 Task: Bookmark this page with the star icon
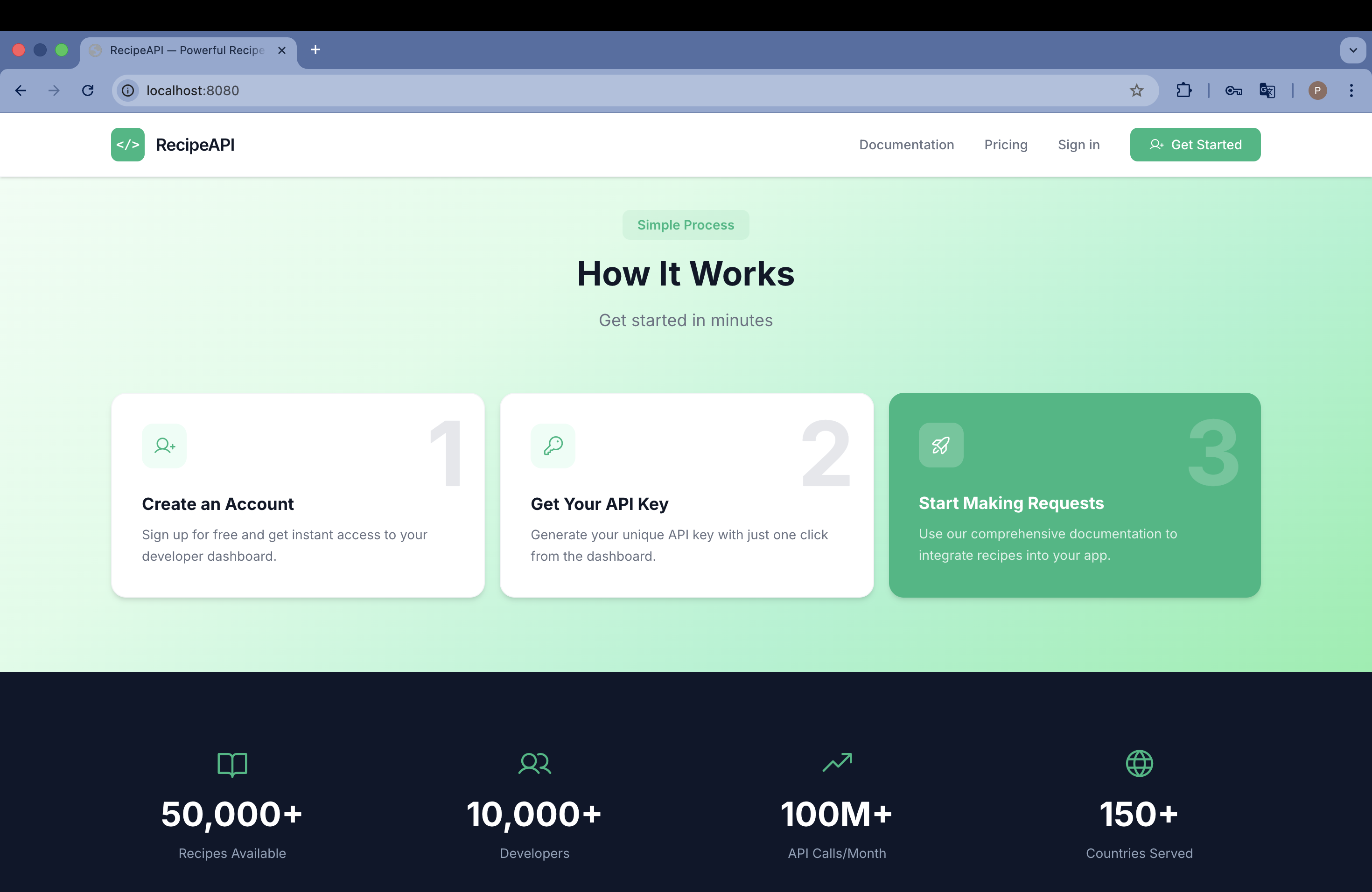pyautogui.click(x=1136, y=91)
